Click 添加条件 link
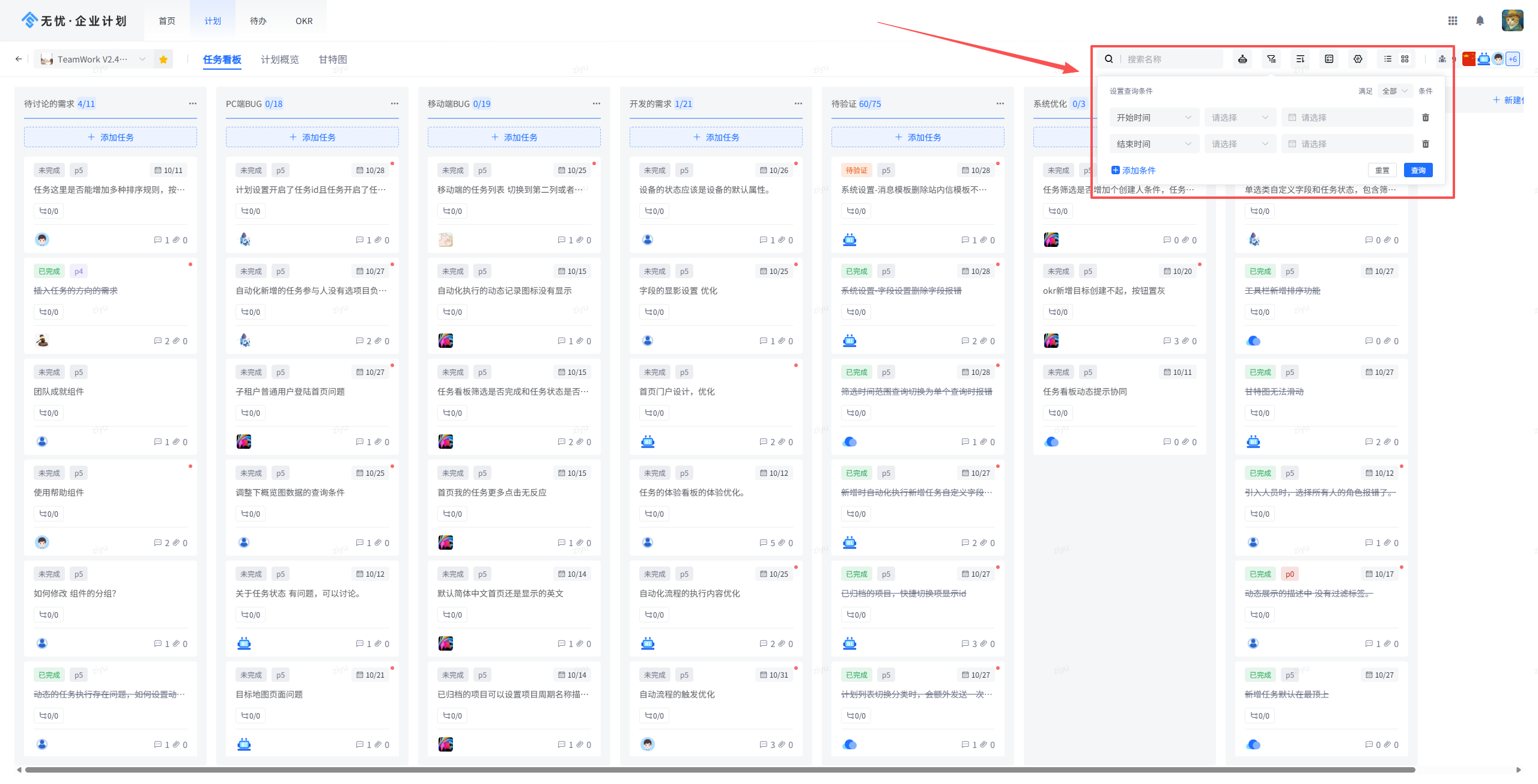Screen dimensions: 1538x784 1133,171
